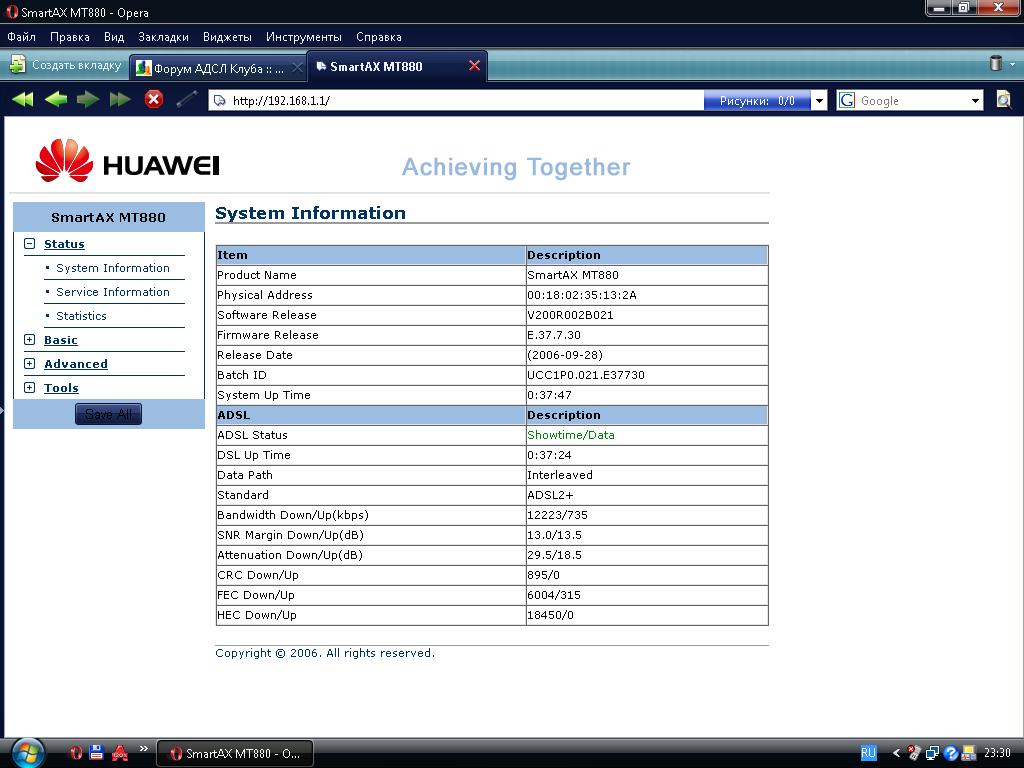The height and width of the screenshot is (768, 1024).
Task: Click the Opera rewind navigation icon
Action: point(22,99)
